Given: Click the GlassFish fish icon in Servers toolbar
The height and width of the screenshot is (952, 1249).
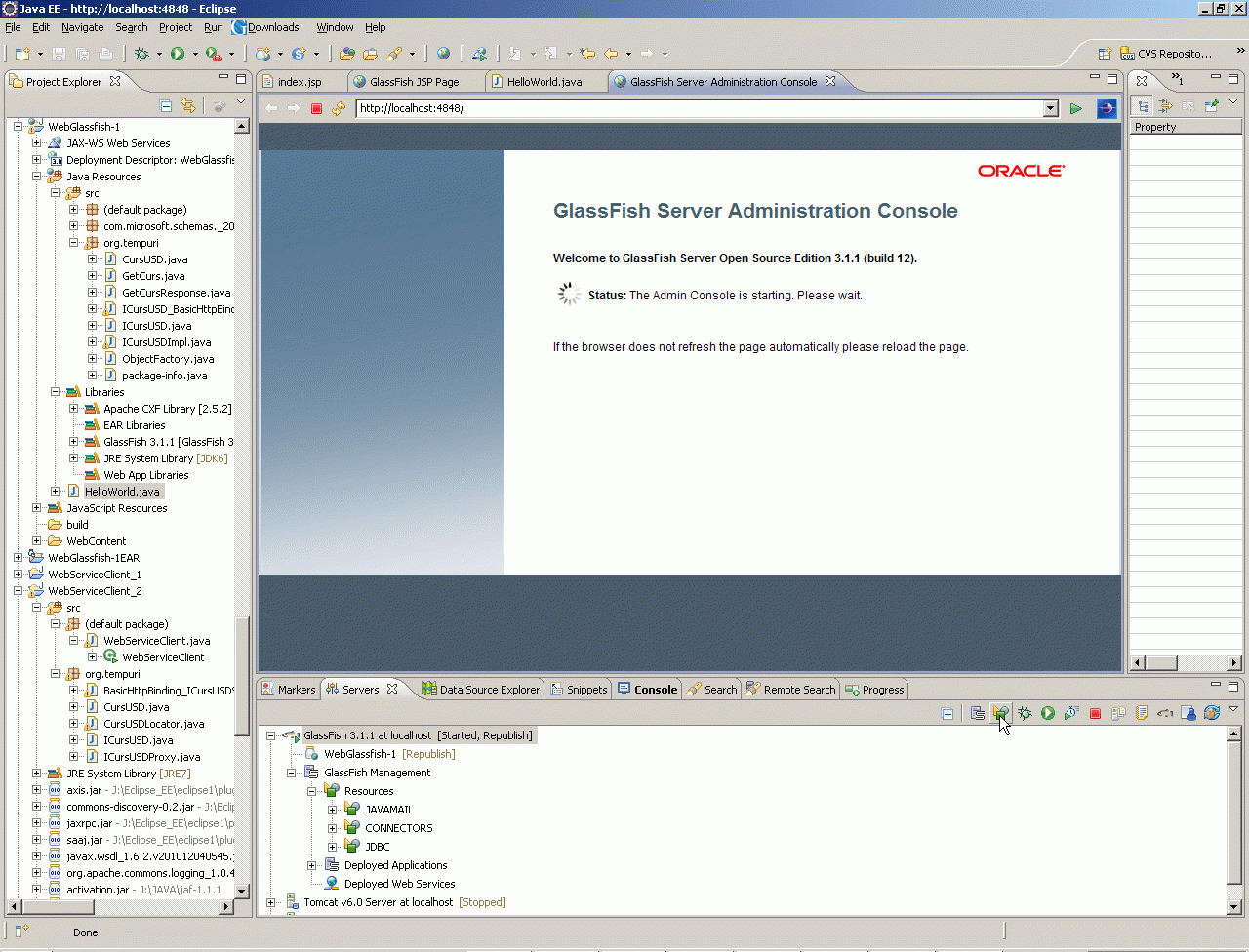Looking at the screenshot, I should [1165, 713].
